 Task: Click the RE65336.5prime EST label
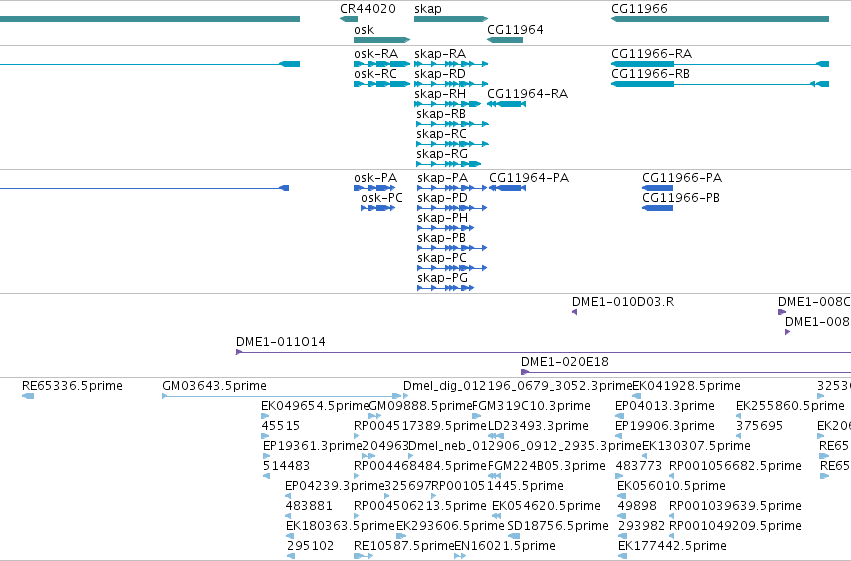(72, 386)
